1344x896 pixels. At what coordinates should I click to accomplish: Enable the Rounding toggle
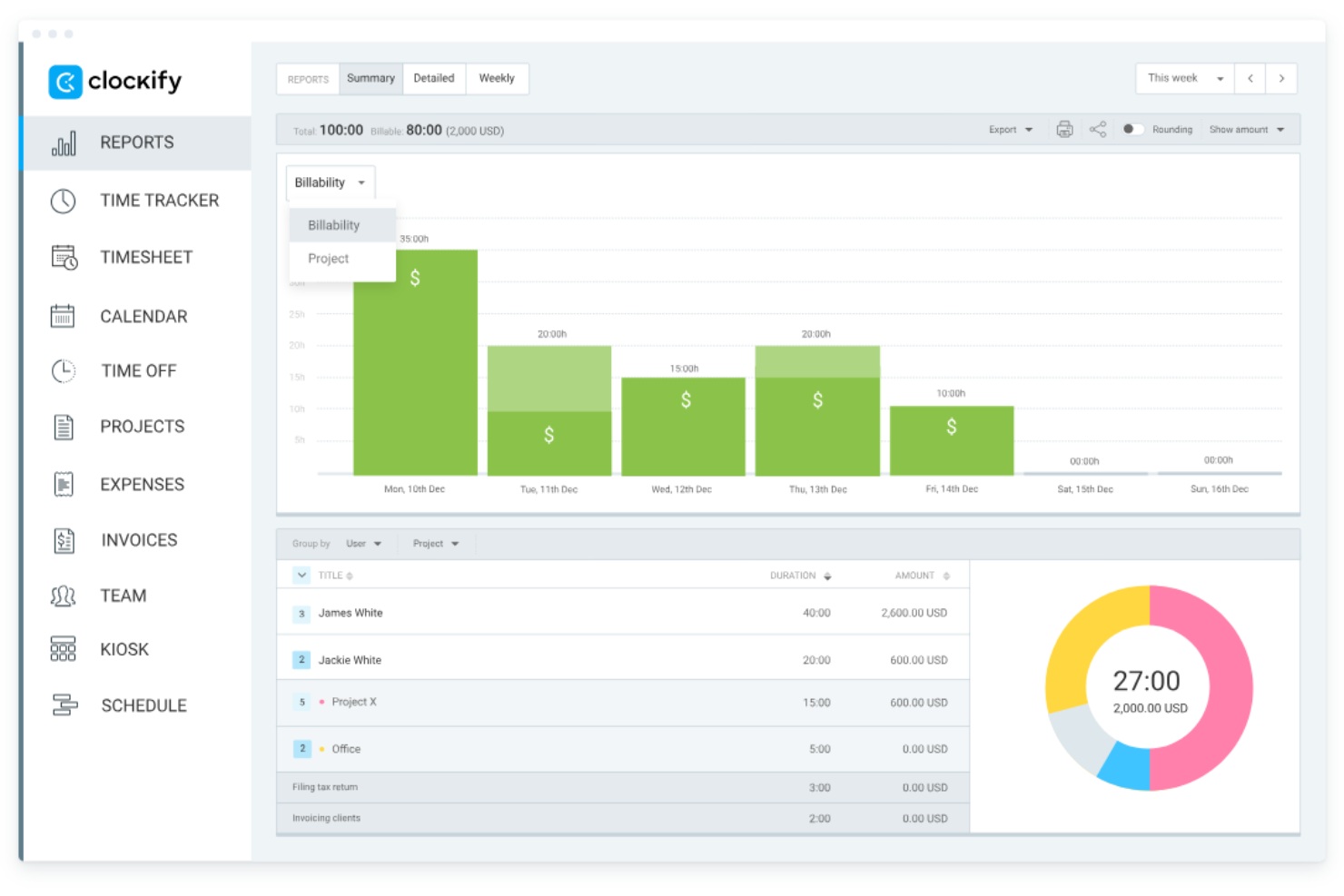(1132, 129)
